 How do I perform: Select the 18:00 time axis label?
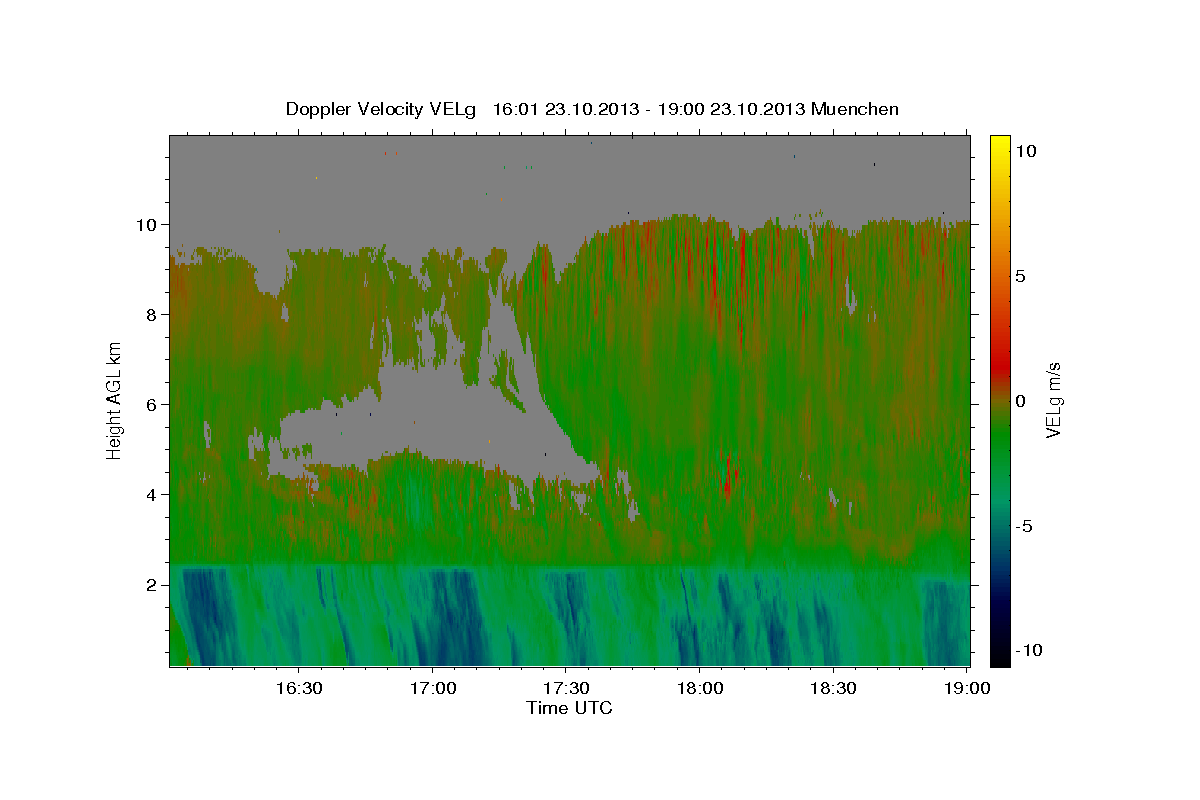(x=701, y=688)
